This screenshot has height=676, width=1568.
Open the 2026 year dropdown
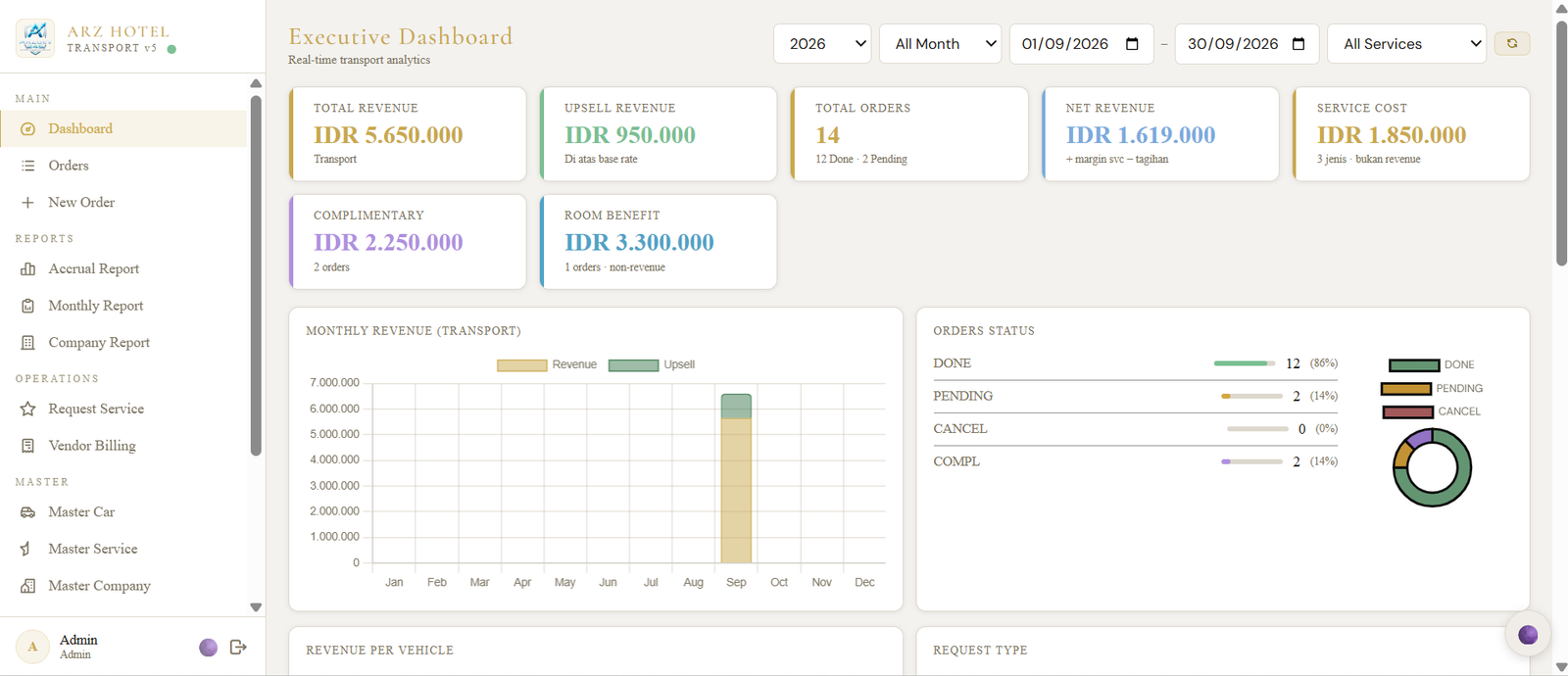coord(822,44)
